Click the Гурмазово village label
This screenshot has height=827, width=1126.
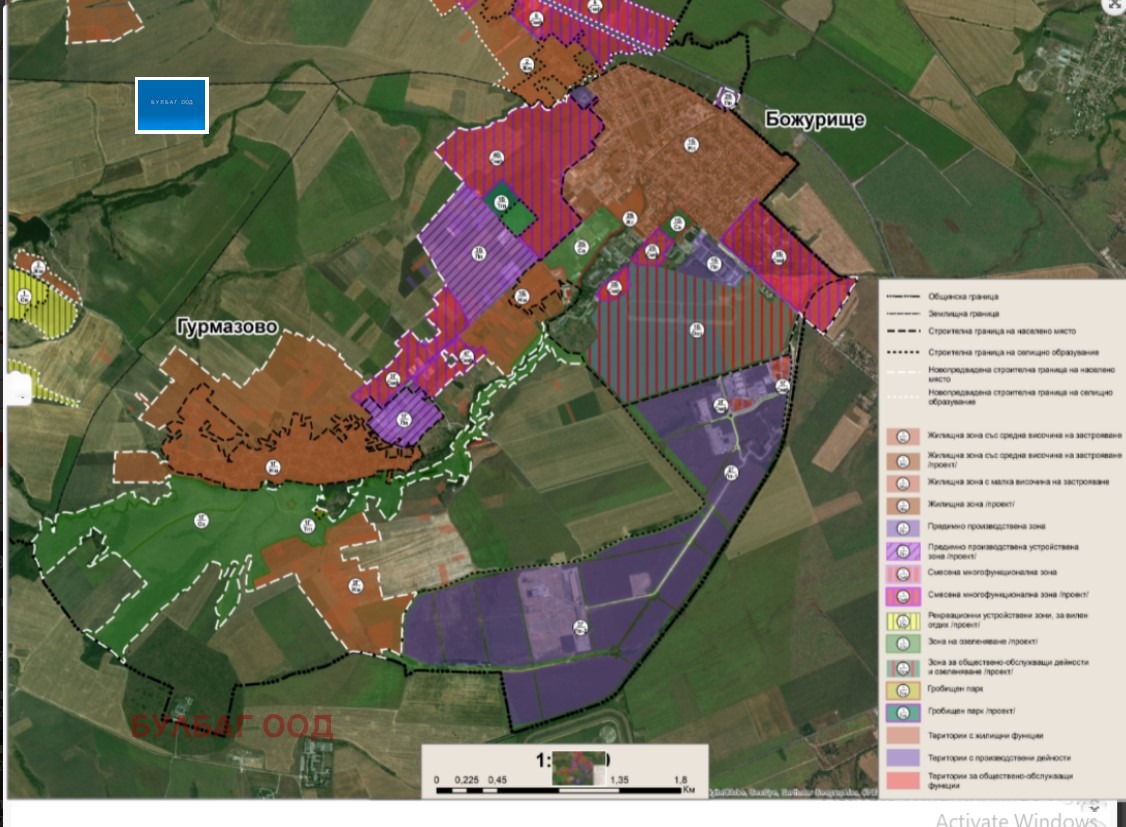point(224,328)
